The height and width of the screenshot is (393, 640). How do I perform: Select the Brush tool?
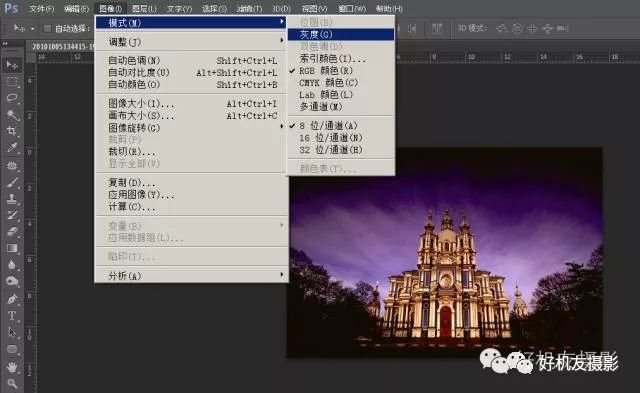pyautogui.click(x=12, y=182)
